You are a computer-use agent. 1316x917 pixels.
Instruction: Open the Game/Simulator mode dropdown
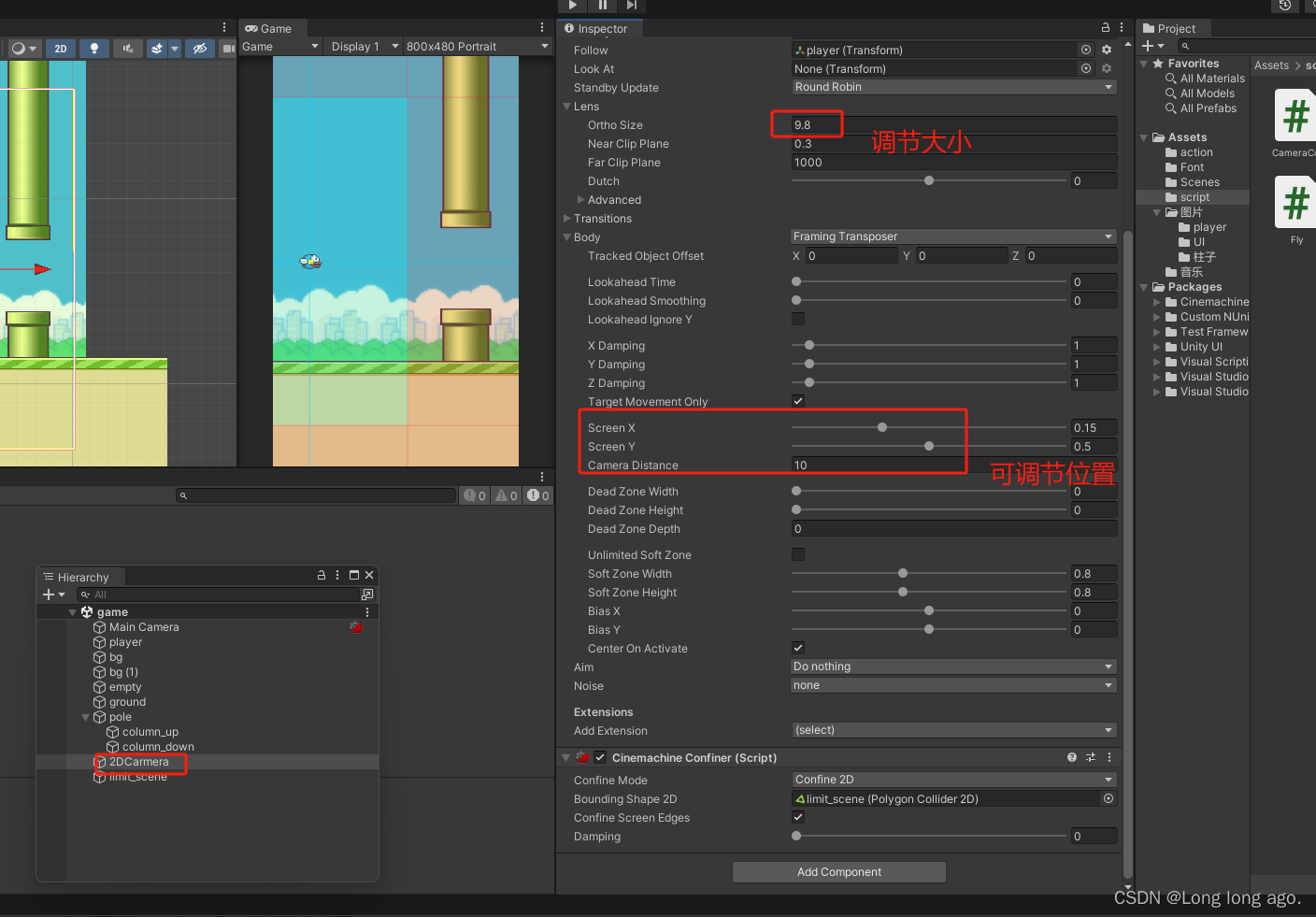point(280,47)
